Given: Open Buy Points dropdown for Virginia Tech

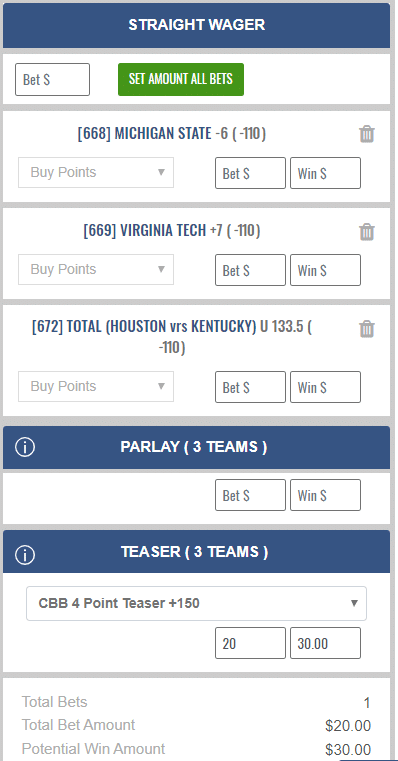Looking at the screenshot, I should [x=96, y=269].
